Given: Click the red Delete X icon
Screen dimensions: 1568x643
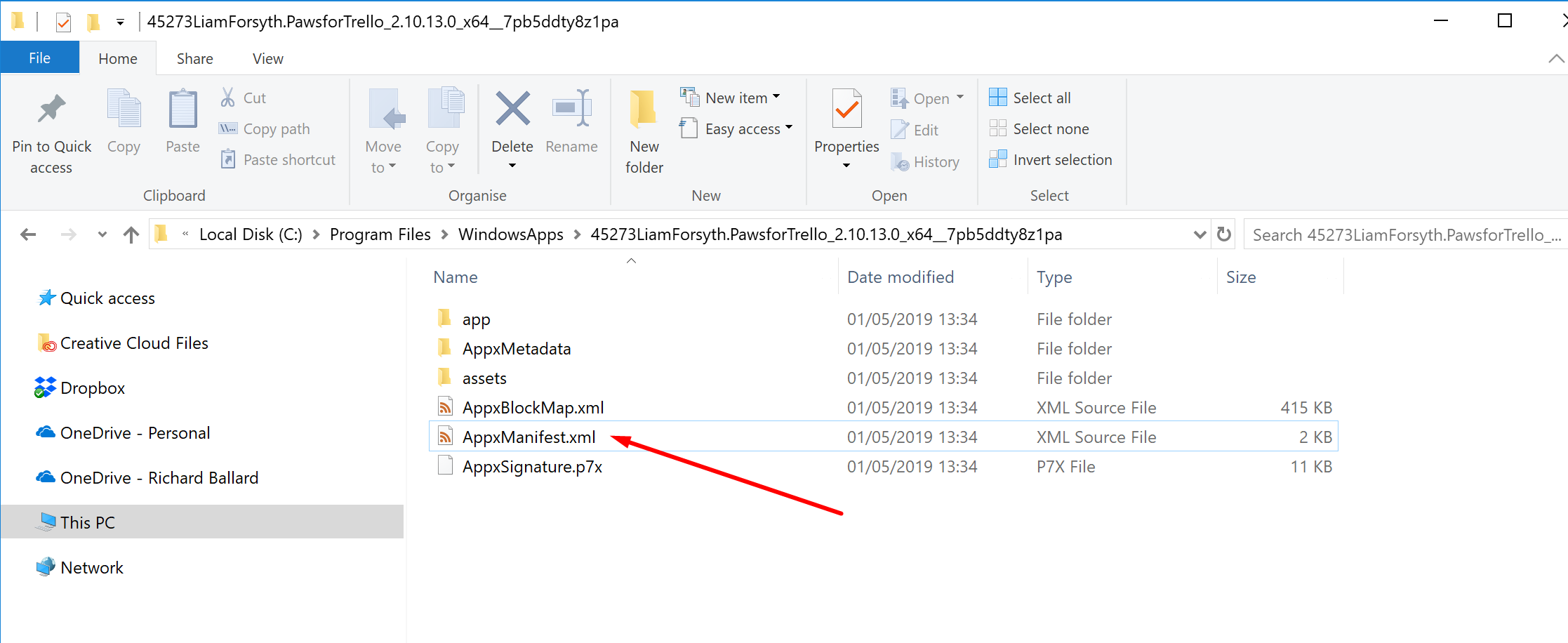Looking at the screenshot, I should [512, 109].
